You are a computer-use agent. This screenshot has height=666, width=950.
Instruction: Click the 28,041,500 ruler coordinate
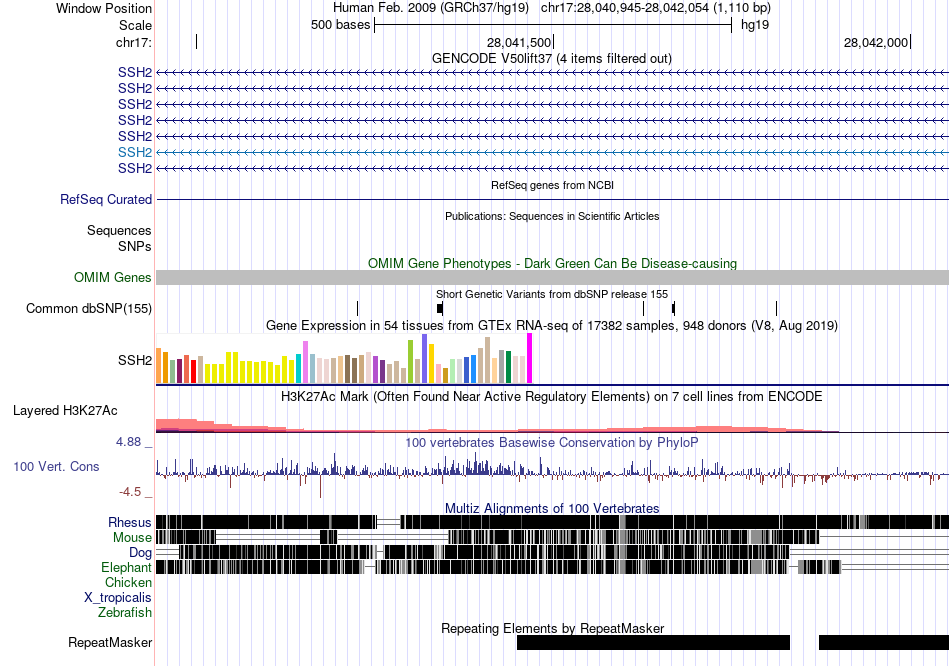(519, 42)
